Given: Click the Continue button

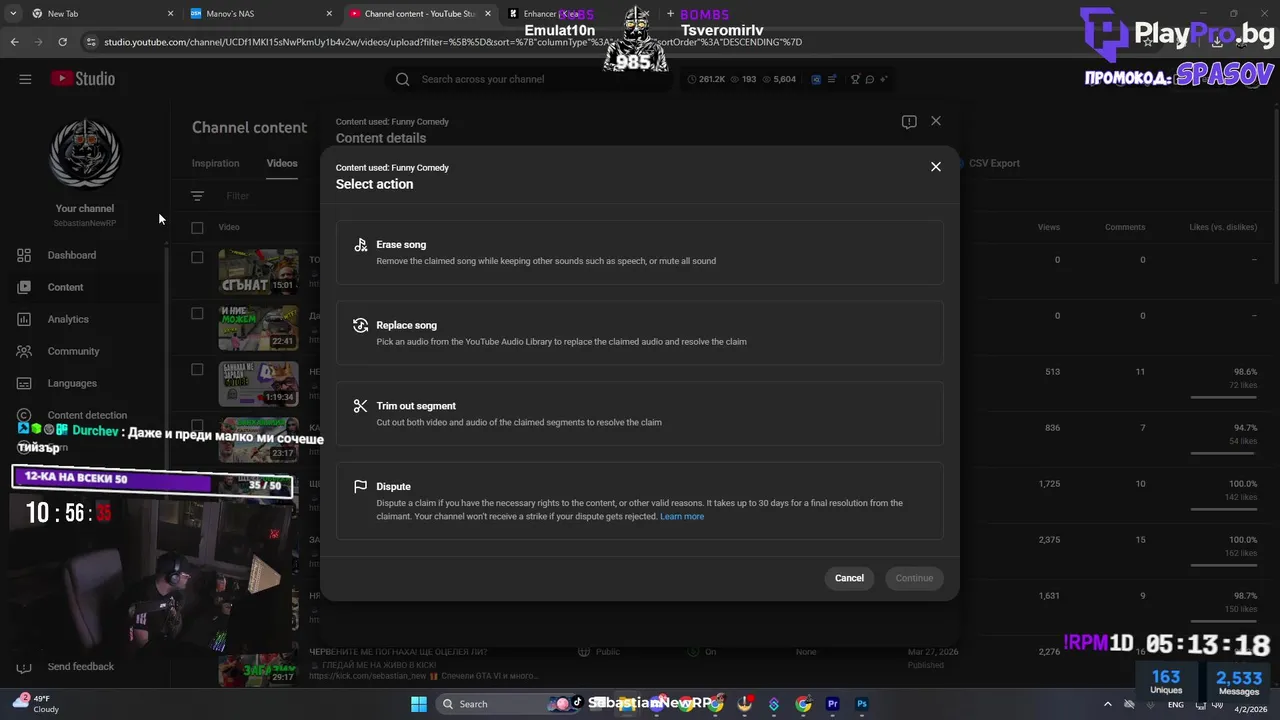Looking at the screenshot, I should pyautogui.click(x=914, y=578).
